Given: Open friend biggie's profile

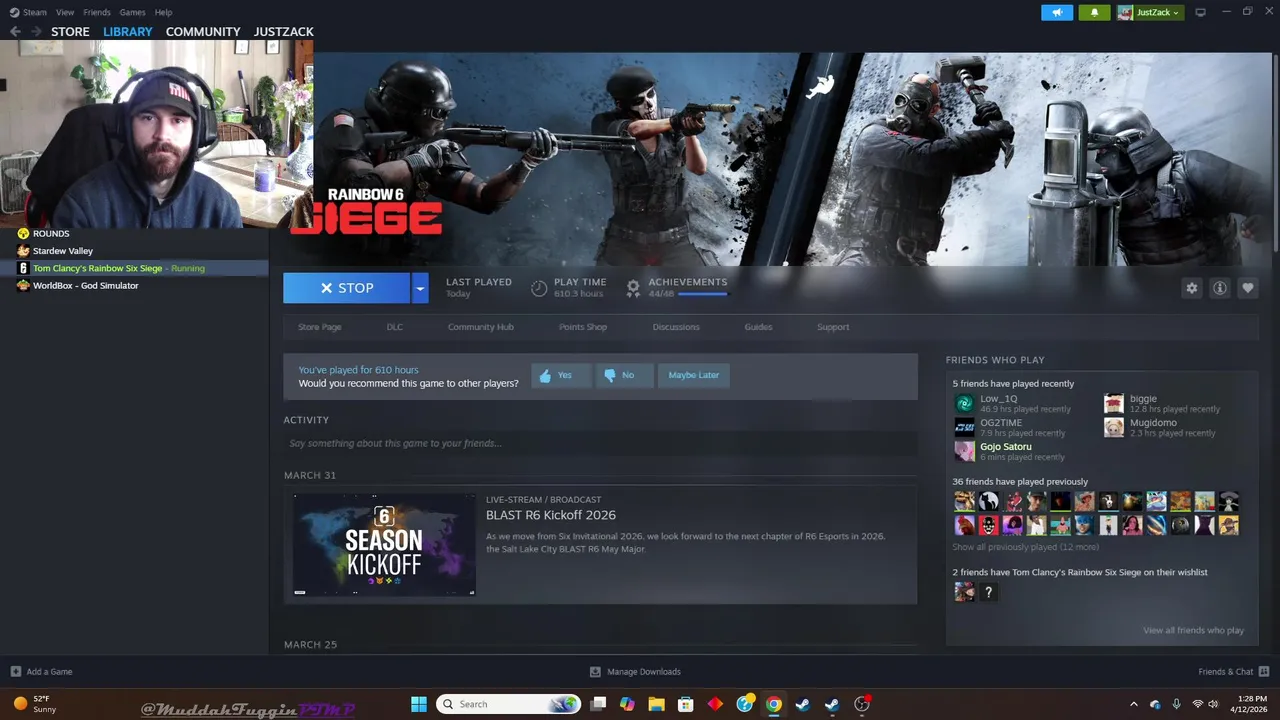Looking at the screenshot, I should coord(1143,399).
